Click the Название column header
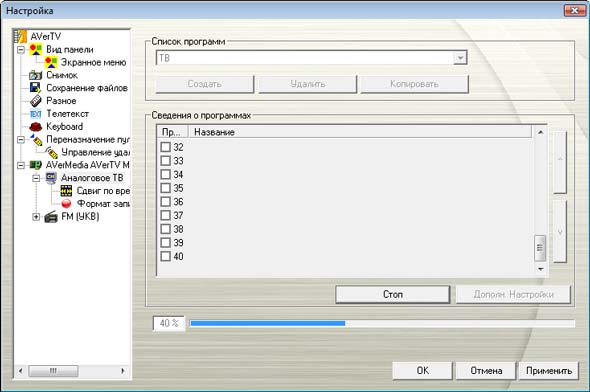The width and height of the screenshot is (590, 392). point(360,132)
